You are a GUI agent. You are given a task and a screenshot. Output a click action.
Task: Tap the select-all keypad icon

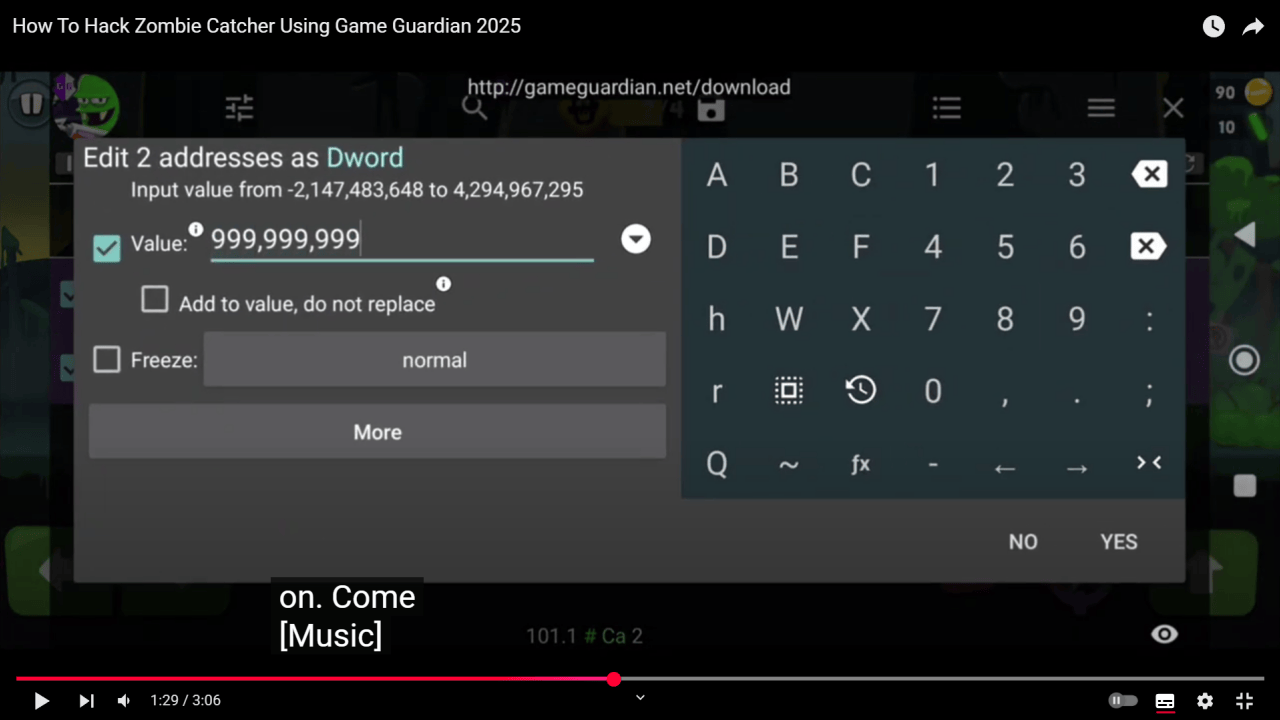tap(789, 391)
